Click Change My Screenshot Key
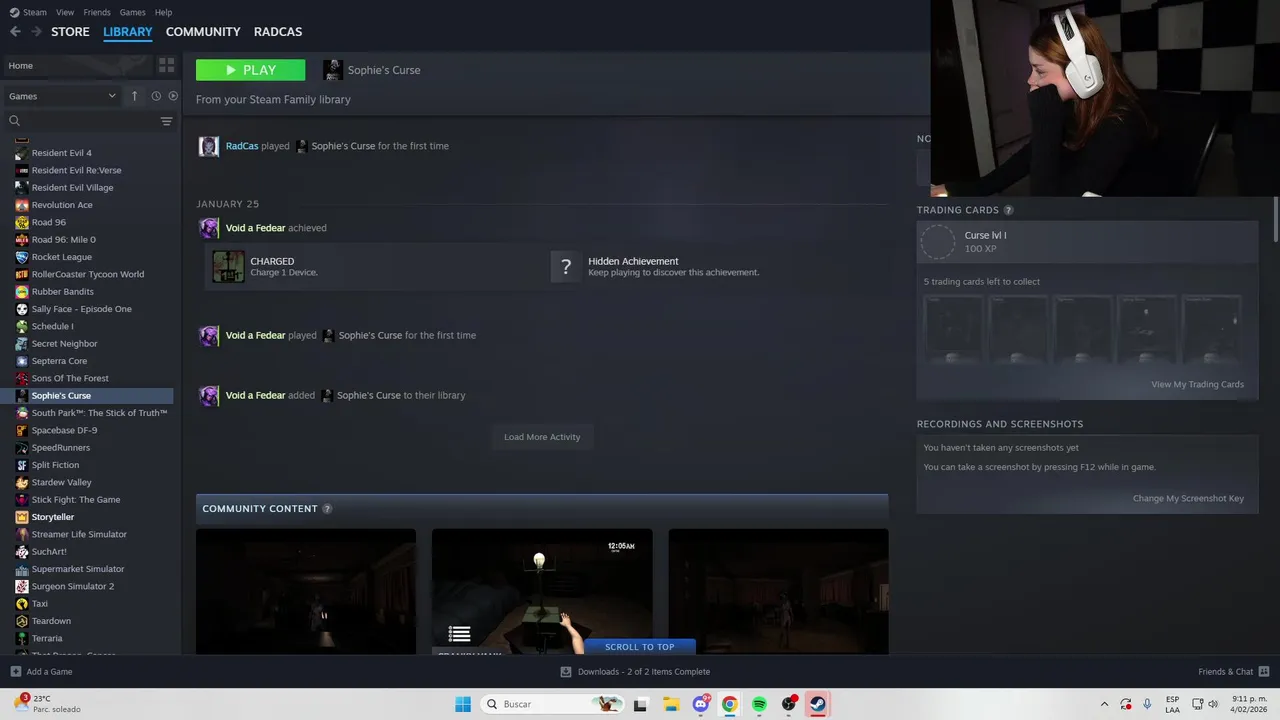Viewport: 1280px width, 720px height. (x=1188, y=498)
